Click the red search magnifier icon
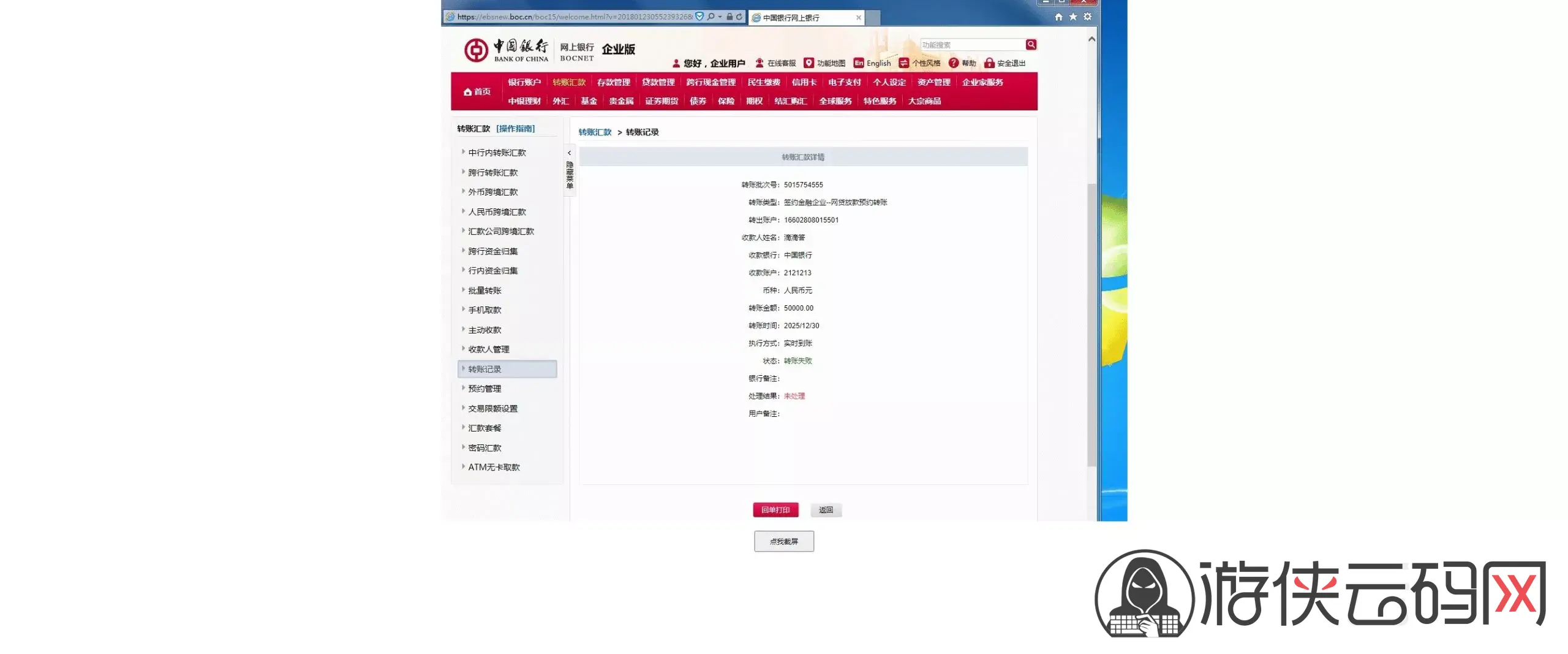The image size is (1568, 654). (1031, 45)
